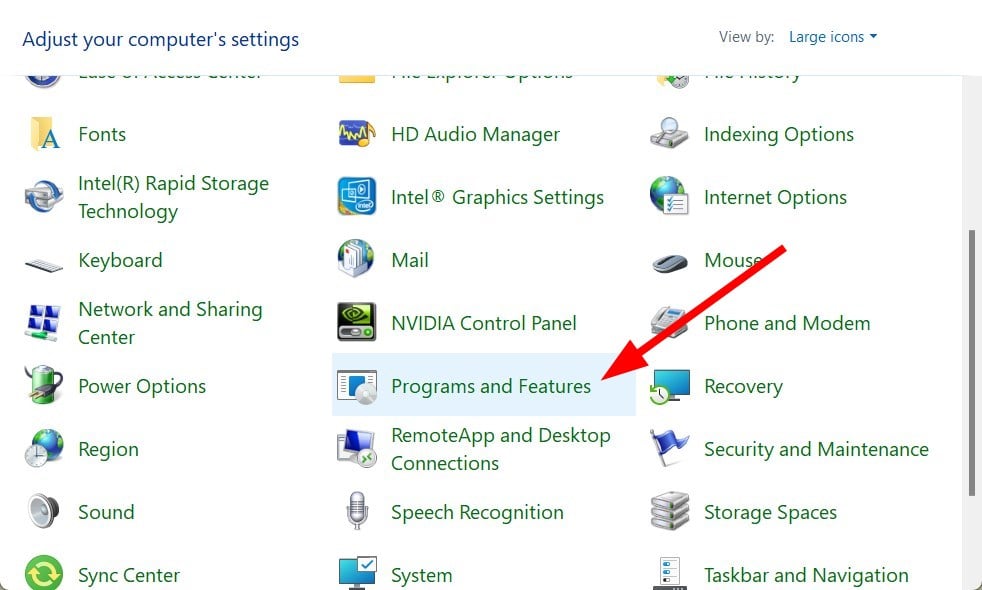The image size is (982, 590).
Task: Open the Storage Spaces drives icon
Action: pyautogui.click(x=669, y=511)
